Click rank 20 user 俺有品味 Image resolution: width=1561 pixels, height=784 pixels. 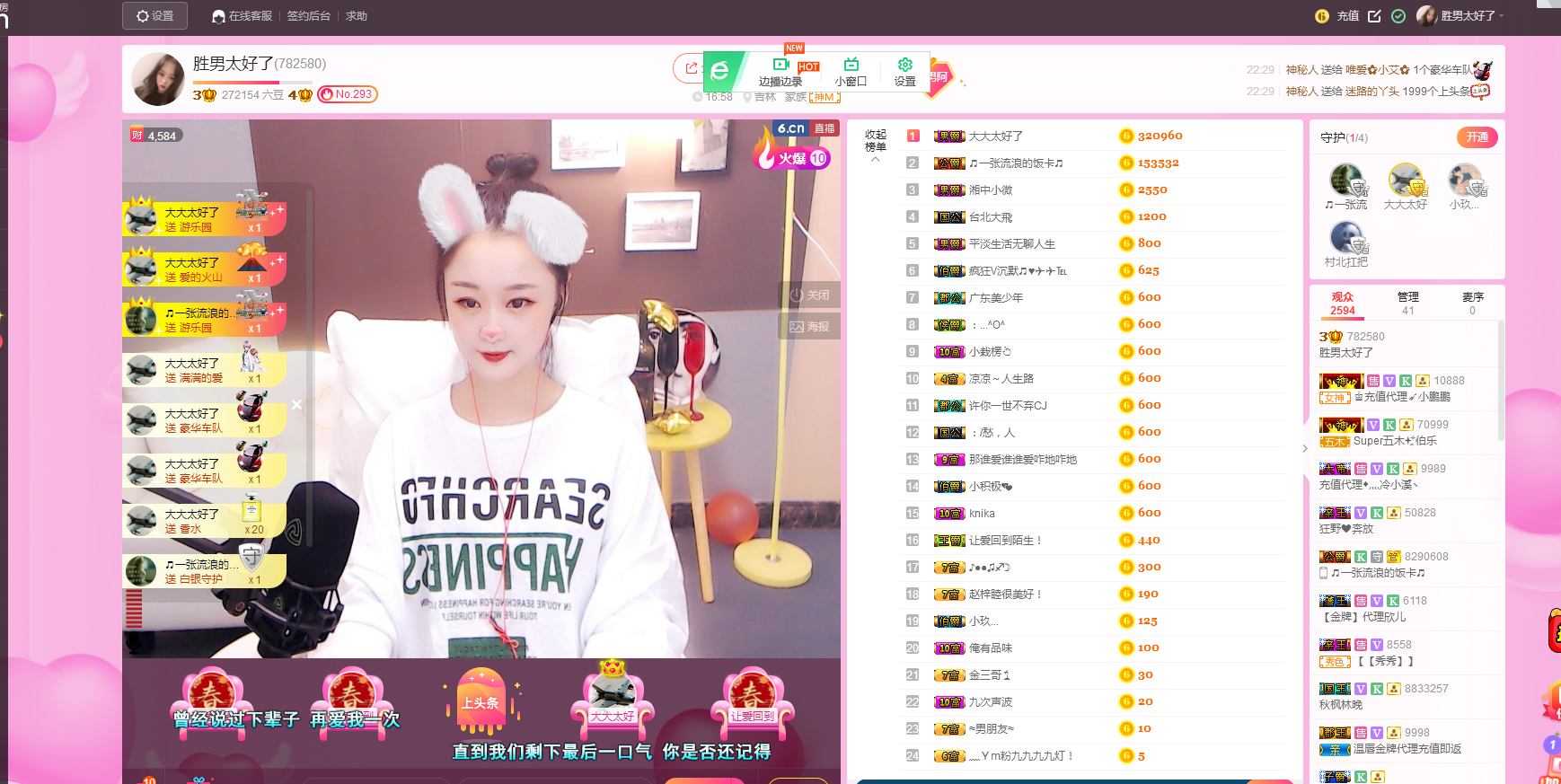click(x=991, y=648)
